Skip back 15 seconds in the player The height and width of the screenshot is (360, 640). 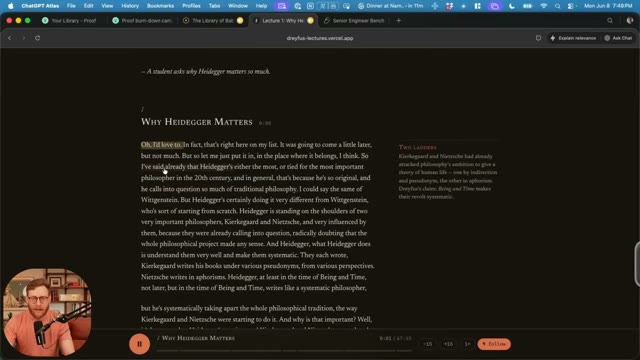(x=427, y=344)
